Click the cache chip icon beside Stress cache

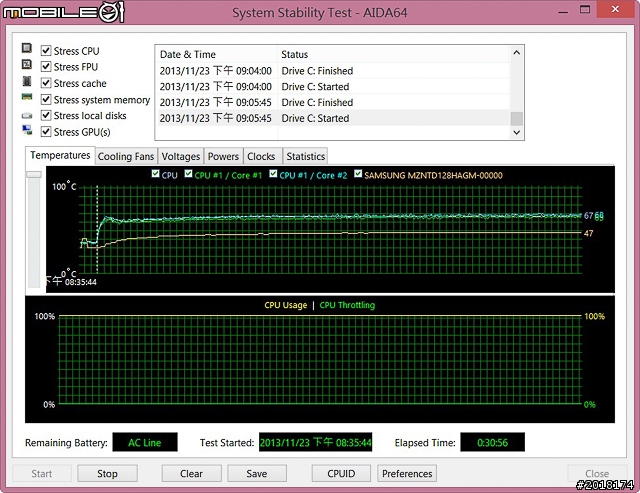coord(27,81)
